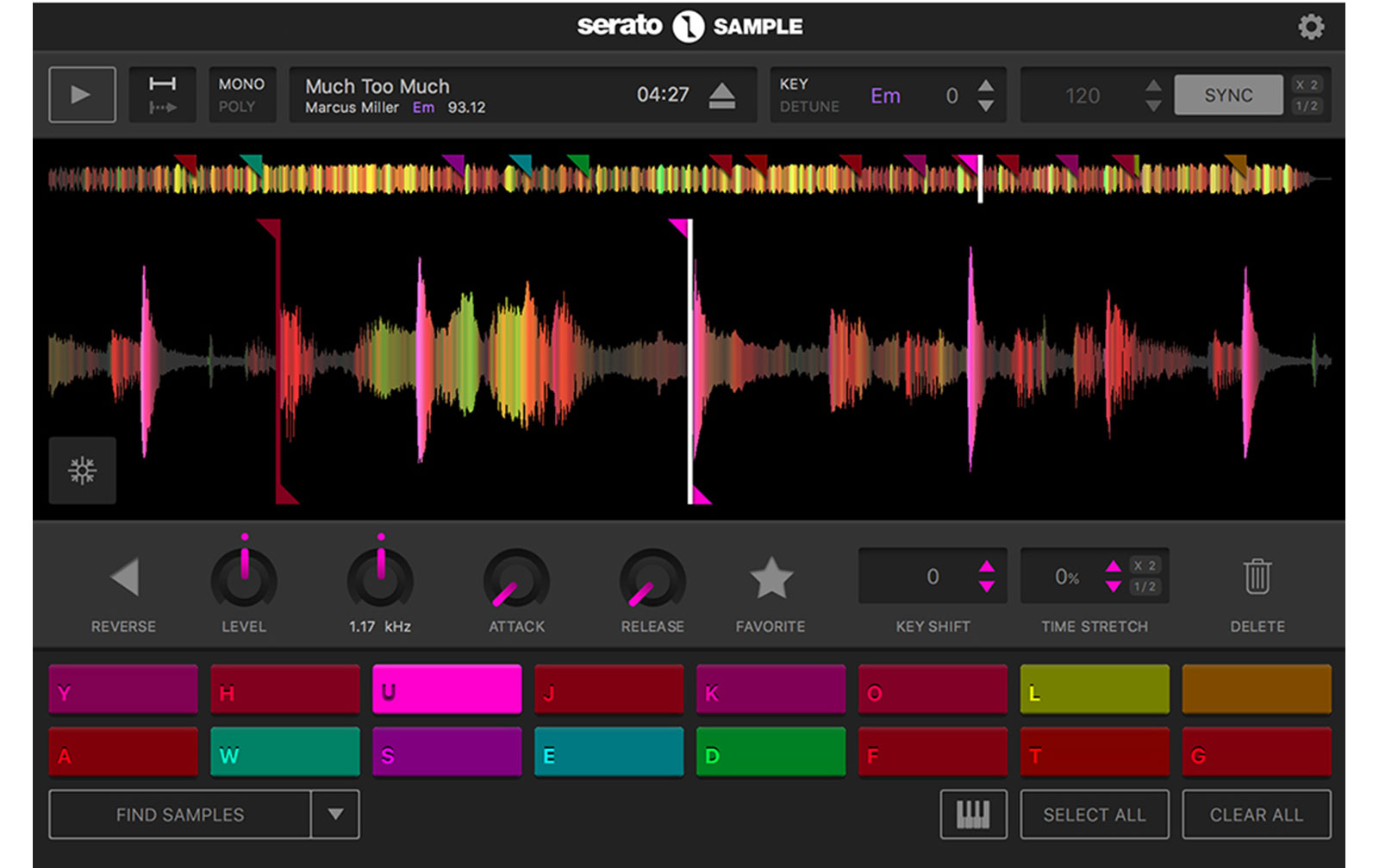This screenshot has width=1379, height=868.
Task: Increase key value with the up arrow
Action: pyautogui.click(x=986, y=85)
